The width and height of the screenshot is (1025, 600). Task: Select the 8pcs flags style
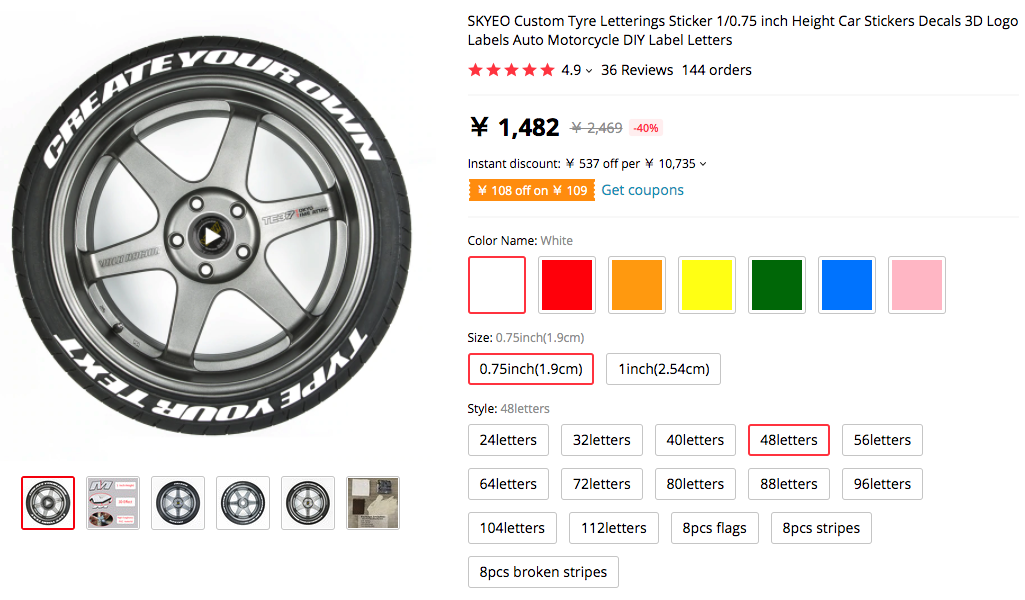click(x=714, y=528)
